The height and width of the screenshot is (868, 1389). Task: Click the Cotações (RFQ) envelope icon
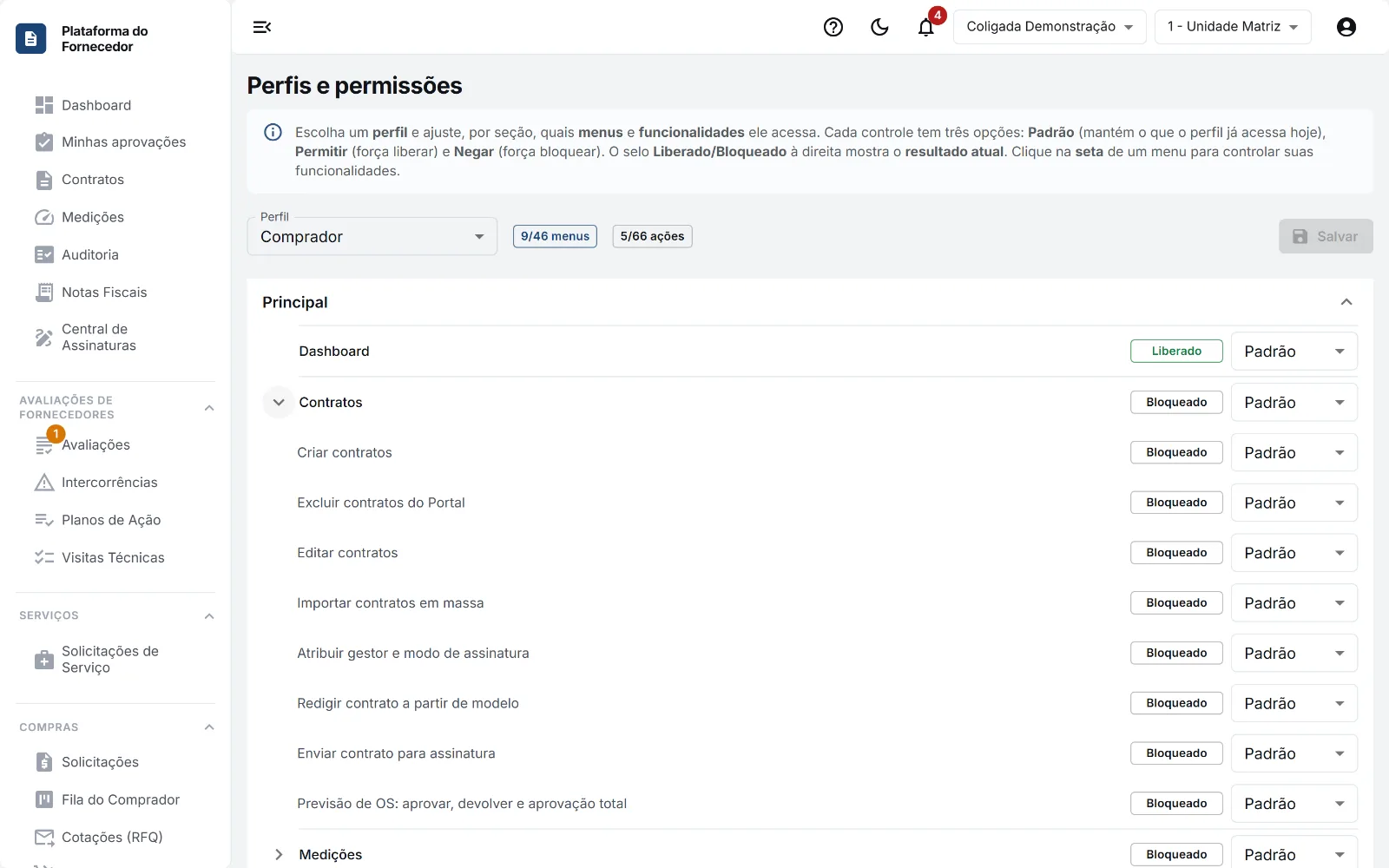44,838
